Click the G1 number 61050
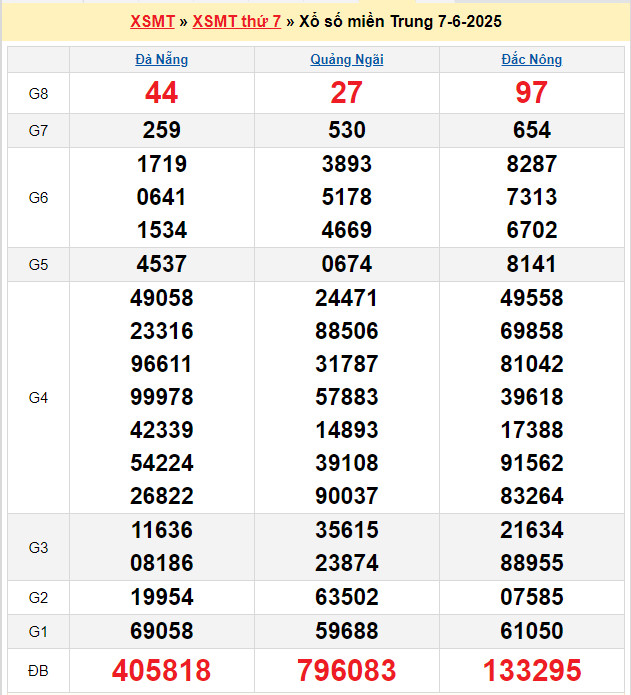 point(532,631)
